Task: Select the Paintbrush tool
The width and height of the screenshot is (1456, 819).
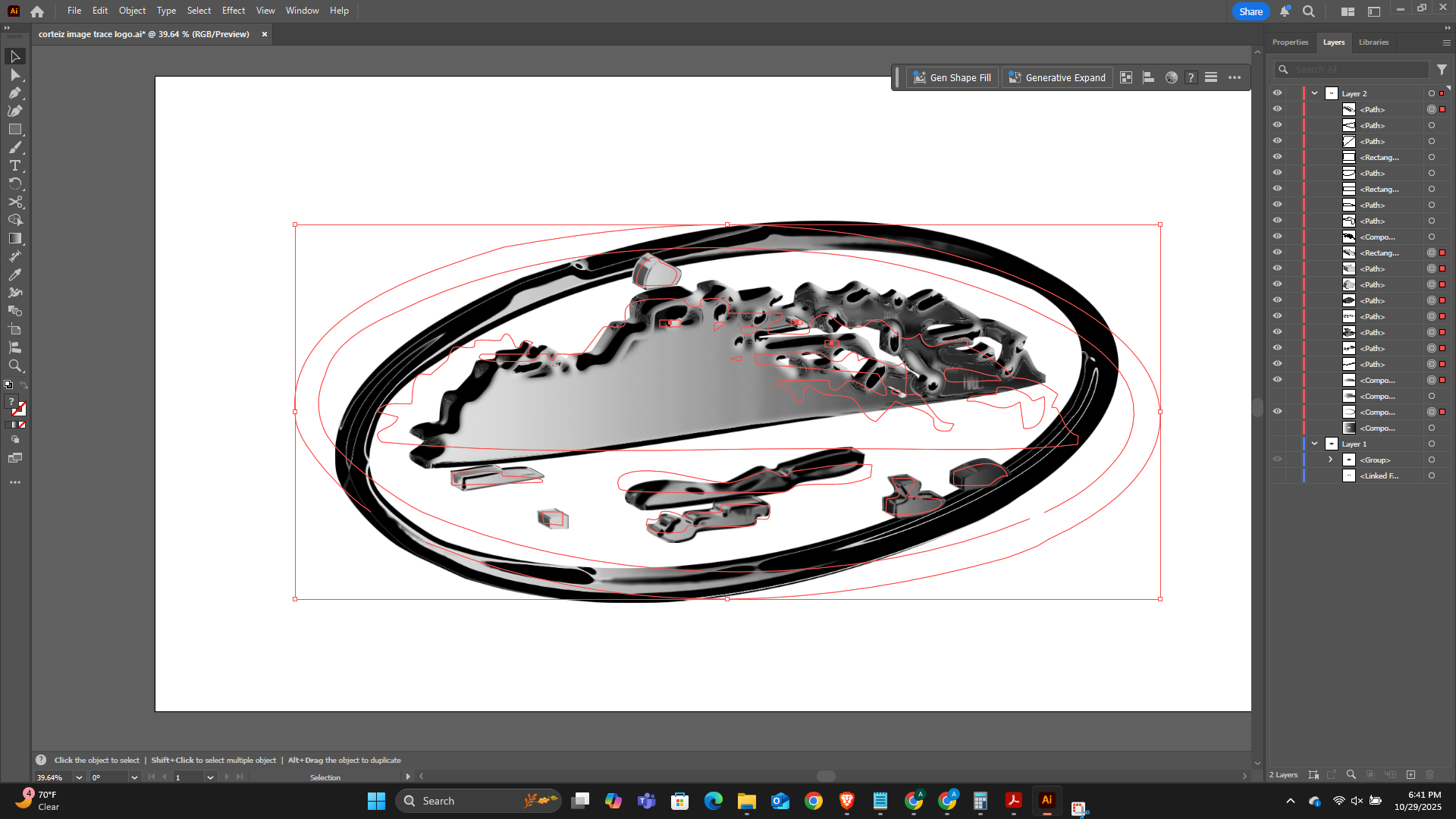Action: (x=15, y=148)
